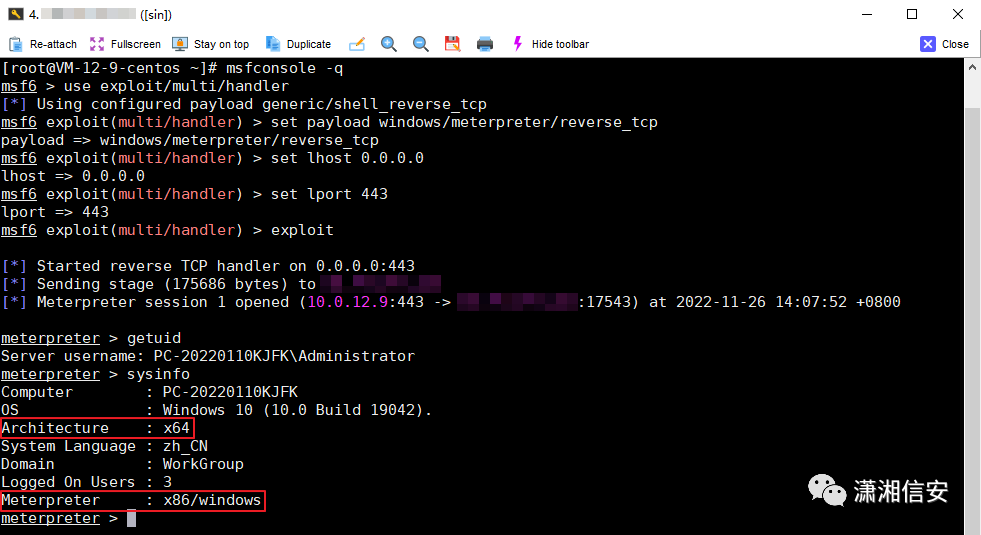Zoom out with the minus magnifier icon
The image size is (981, 535).
[x=420, y=44]
